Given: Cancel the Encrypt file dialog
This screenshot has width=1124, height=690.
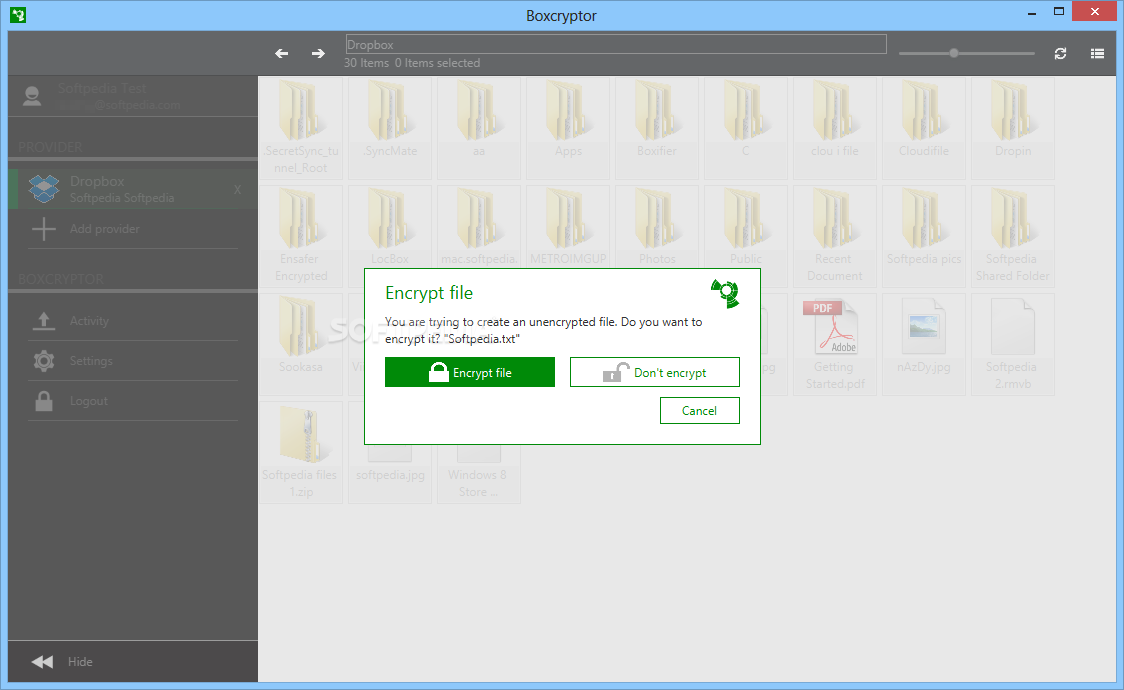Looking at the screenshot, I should click(700, 411).
